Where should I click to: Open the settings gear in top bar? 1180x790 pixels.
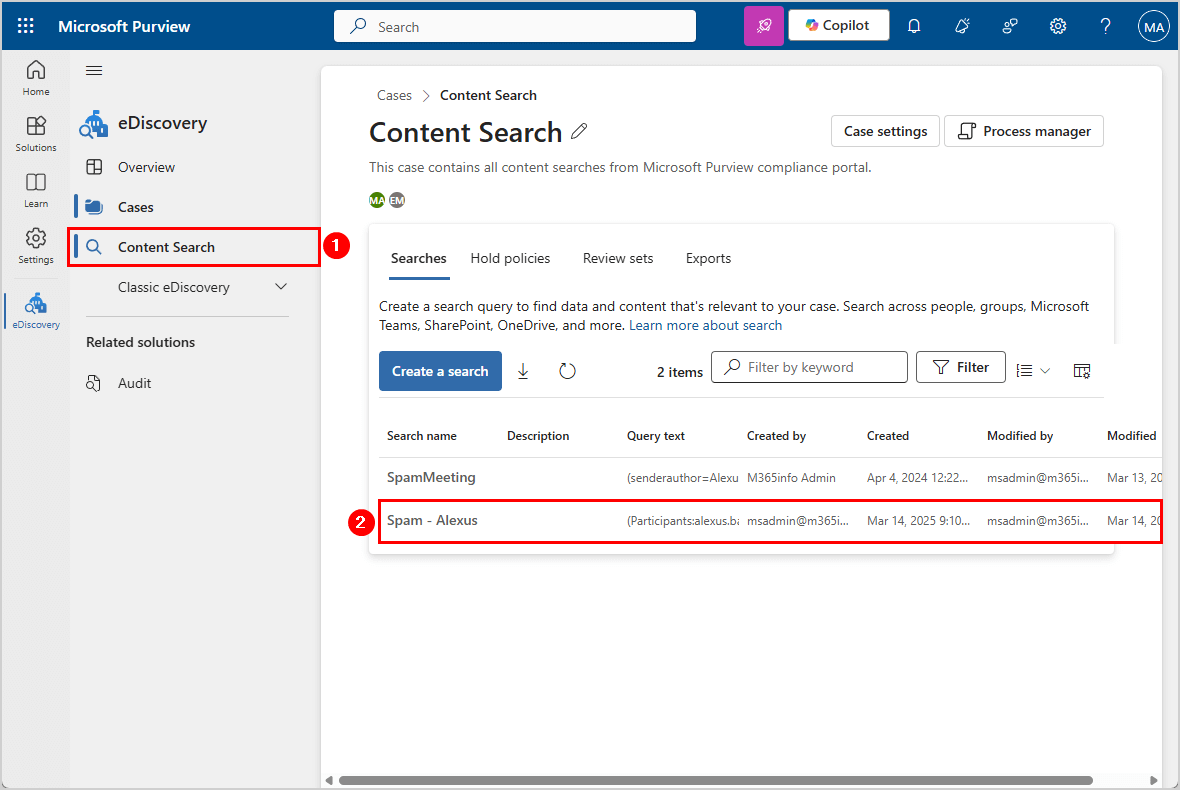click(1057, 26)
